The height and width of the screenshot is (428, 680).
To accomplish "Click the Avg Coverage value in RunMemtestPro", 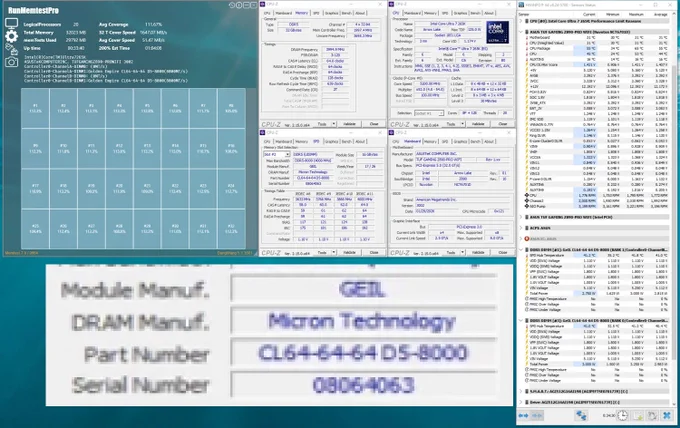I will pyautogui.click(x=154, y=24).
